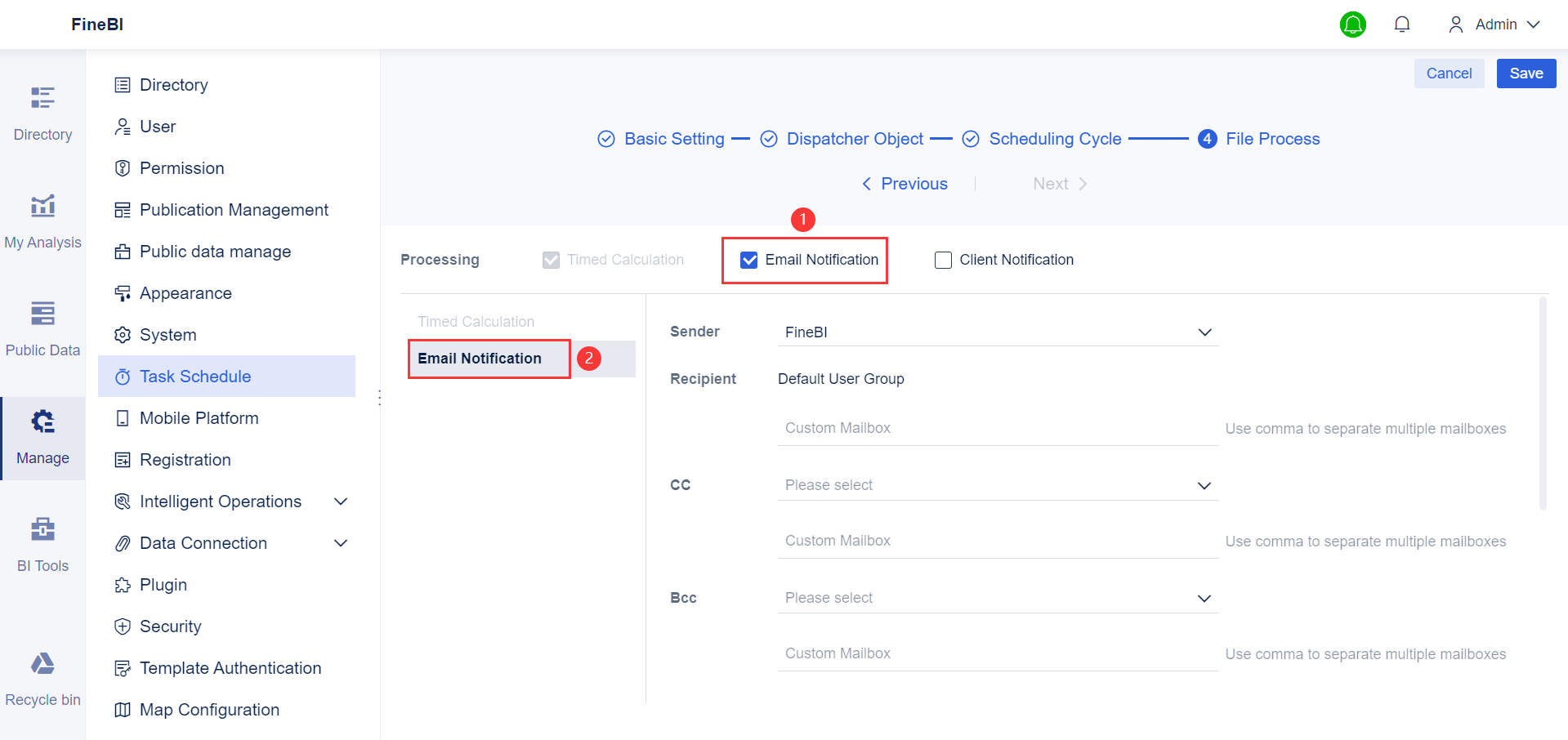Open My Analysis in left rail

[x=42, y=221]
